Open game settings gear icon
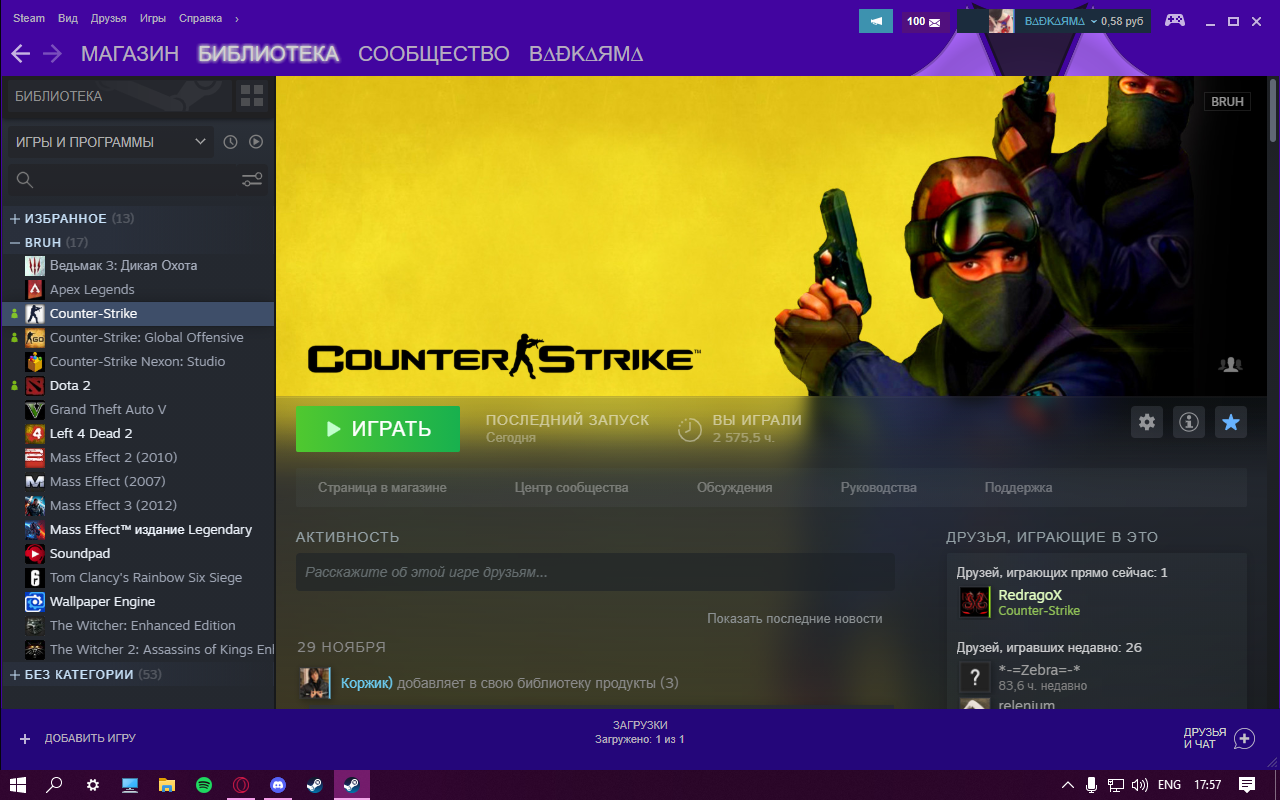 (1147, 423)
